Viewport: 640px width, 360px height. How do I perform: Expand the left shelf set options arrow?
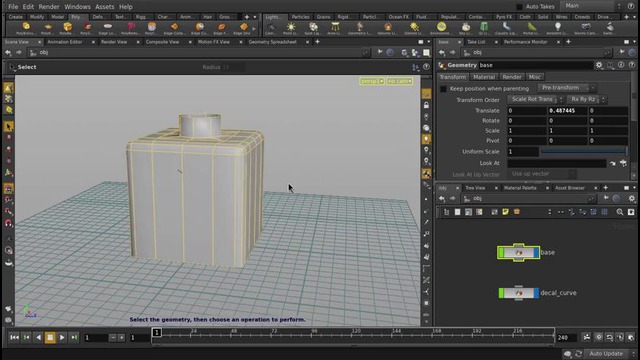pos(255,17)
